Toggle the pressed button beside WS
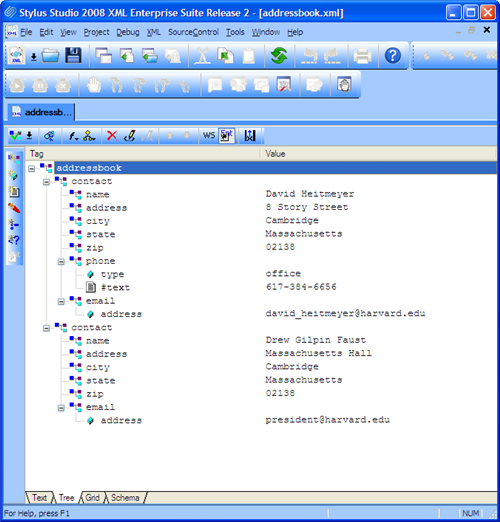This screenshot has width=500, height=522. [x=227, y=136]
